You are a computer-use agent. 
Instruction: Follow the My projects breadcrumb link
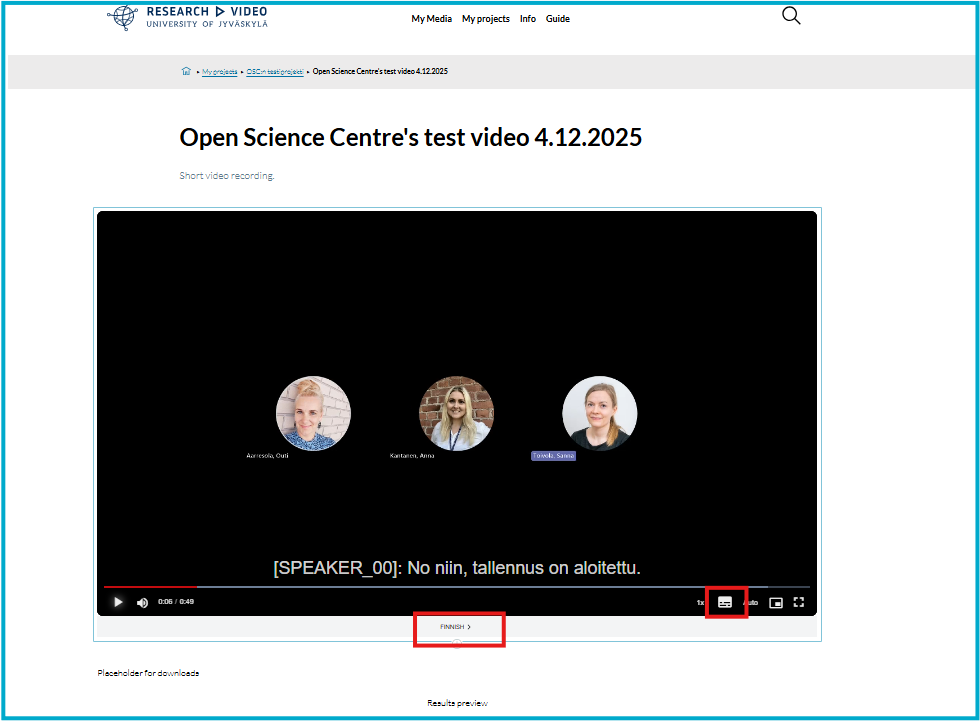[x=219, y=72]
